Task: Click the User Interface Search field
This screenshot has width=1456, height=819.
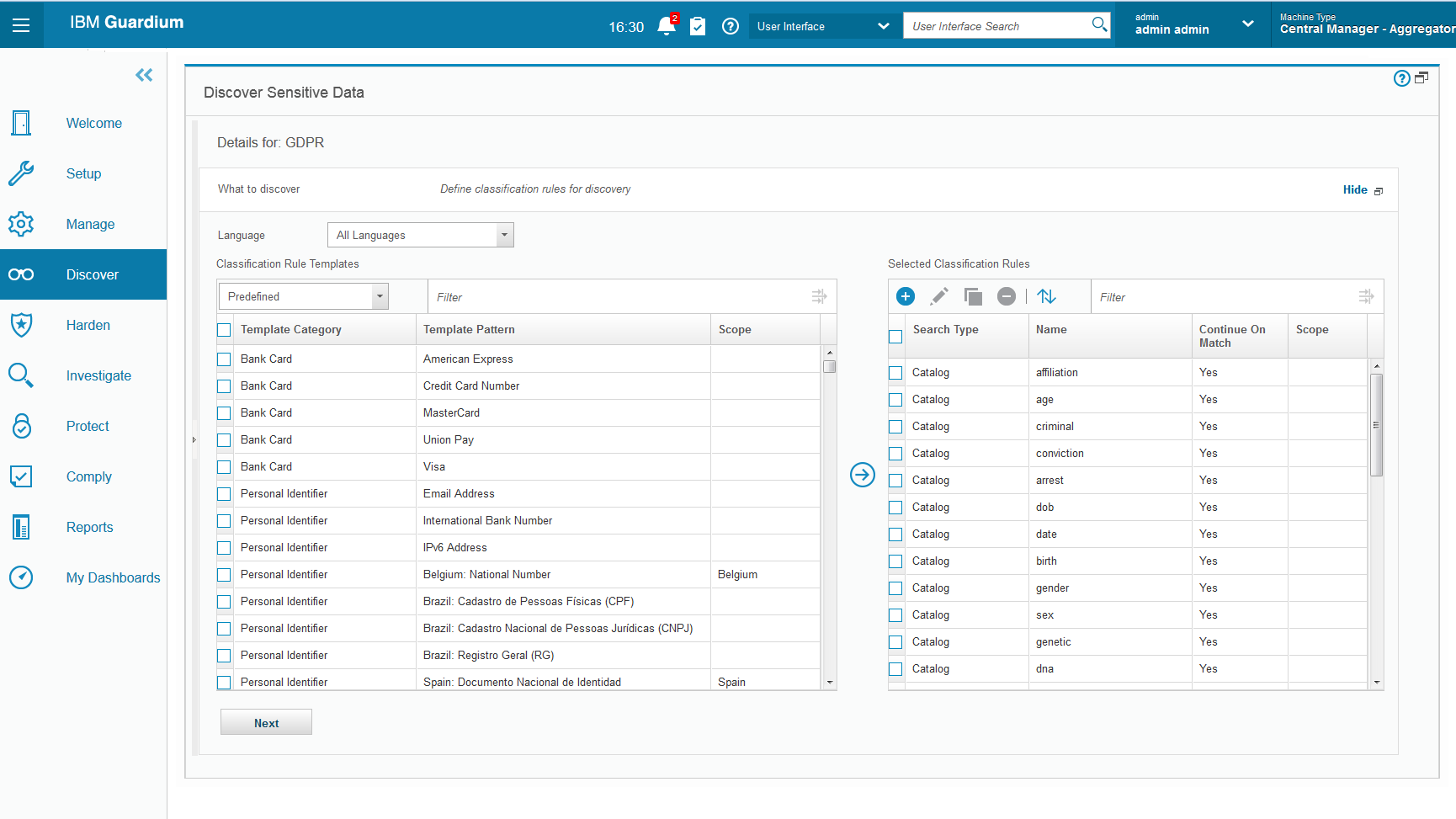Action: [x=998, y=26]
